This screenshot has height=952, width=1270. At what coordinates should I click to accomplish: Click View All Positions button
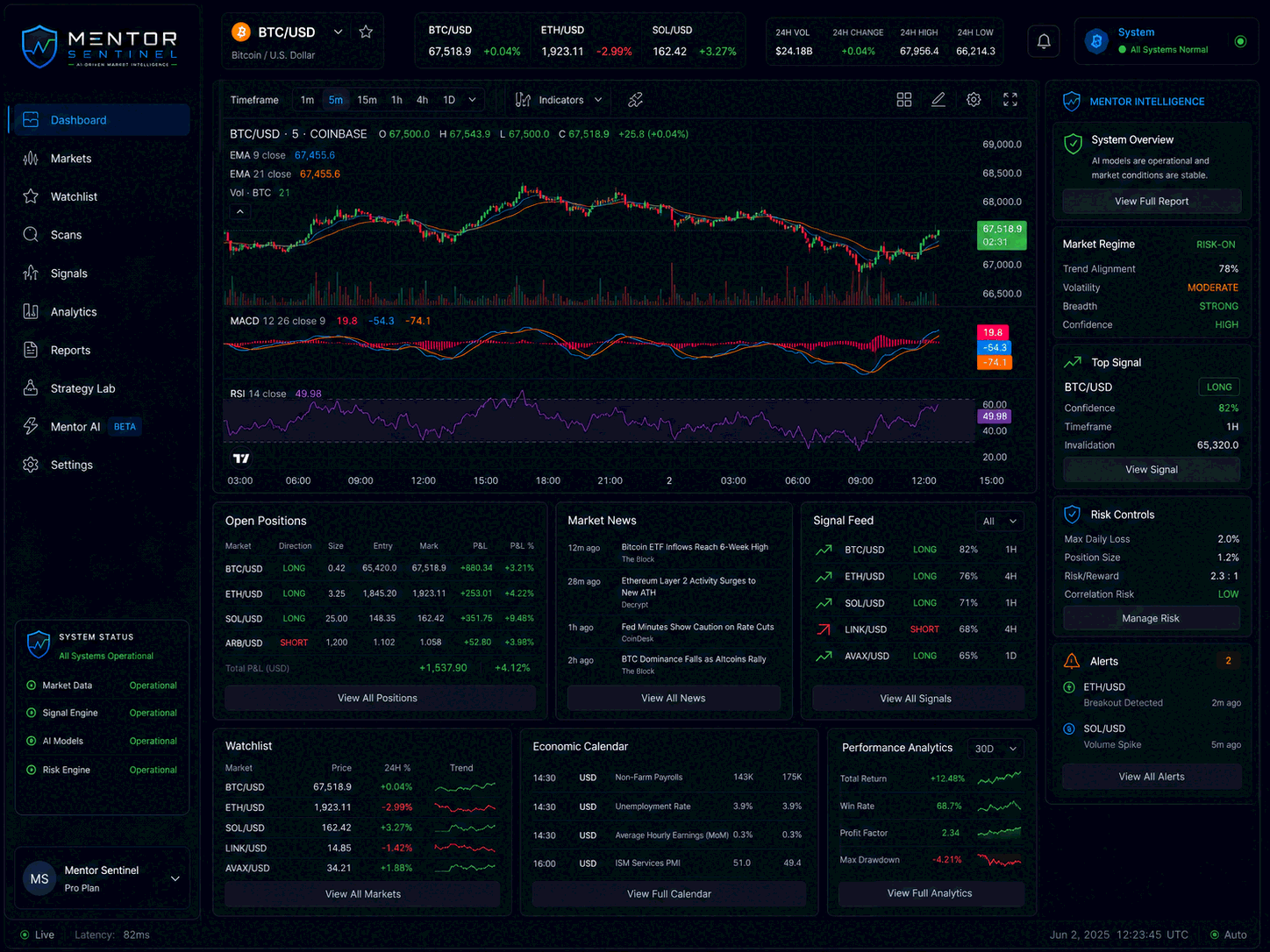(x=378, y=698)
